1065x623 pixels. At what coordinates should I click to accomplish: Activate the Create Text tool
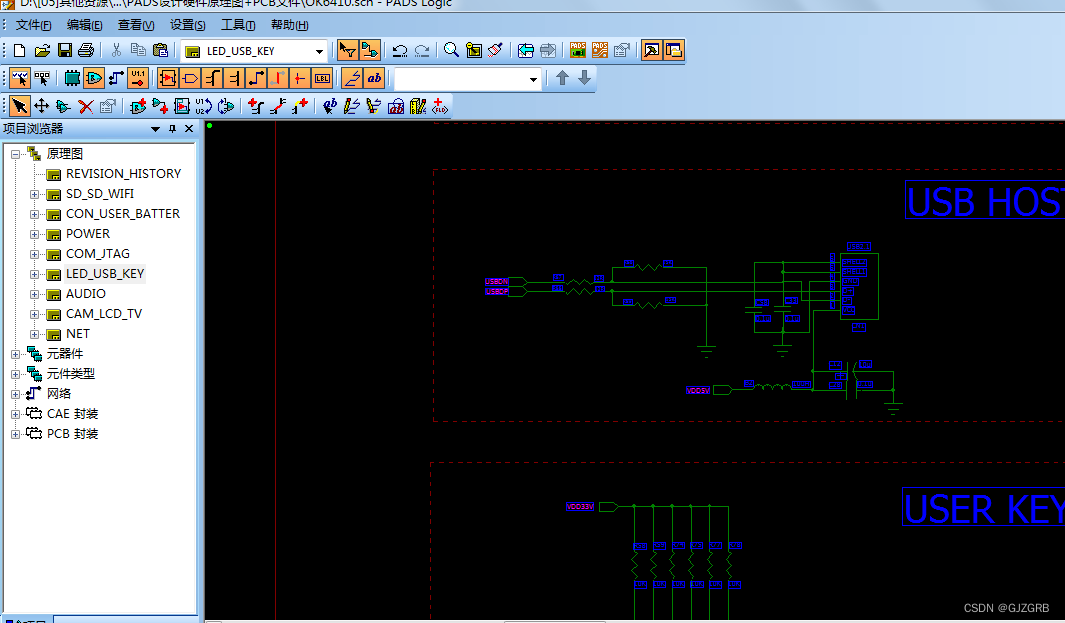point(329,106)
